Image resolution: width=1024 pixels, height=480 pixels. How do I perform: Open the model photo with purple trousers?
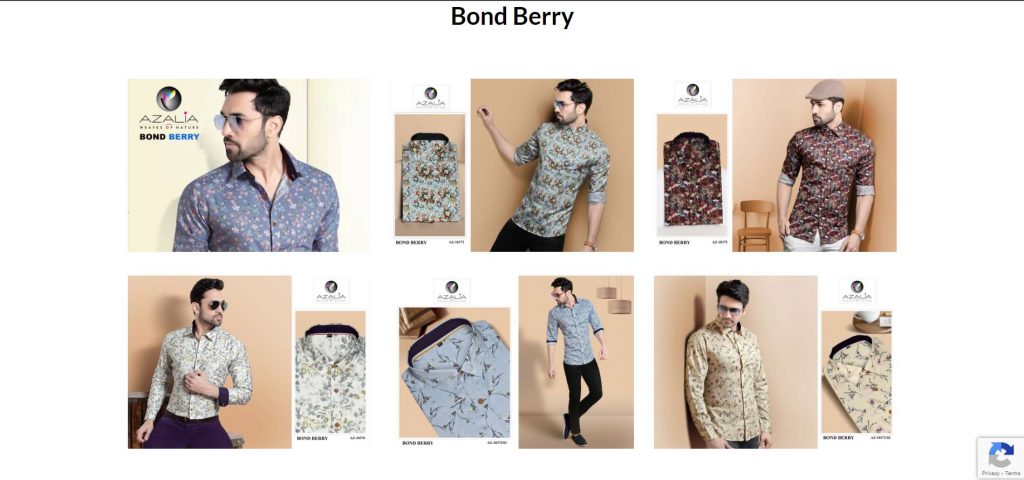[210, 362]
